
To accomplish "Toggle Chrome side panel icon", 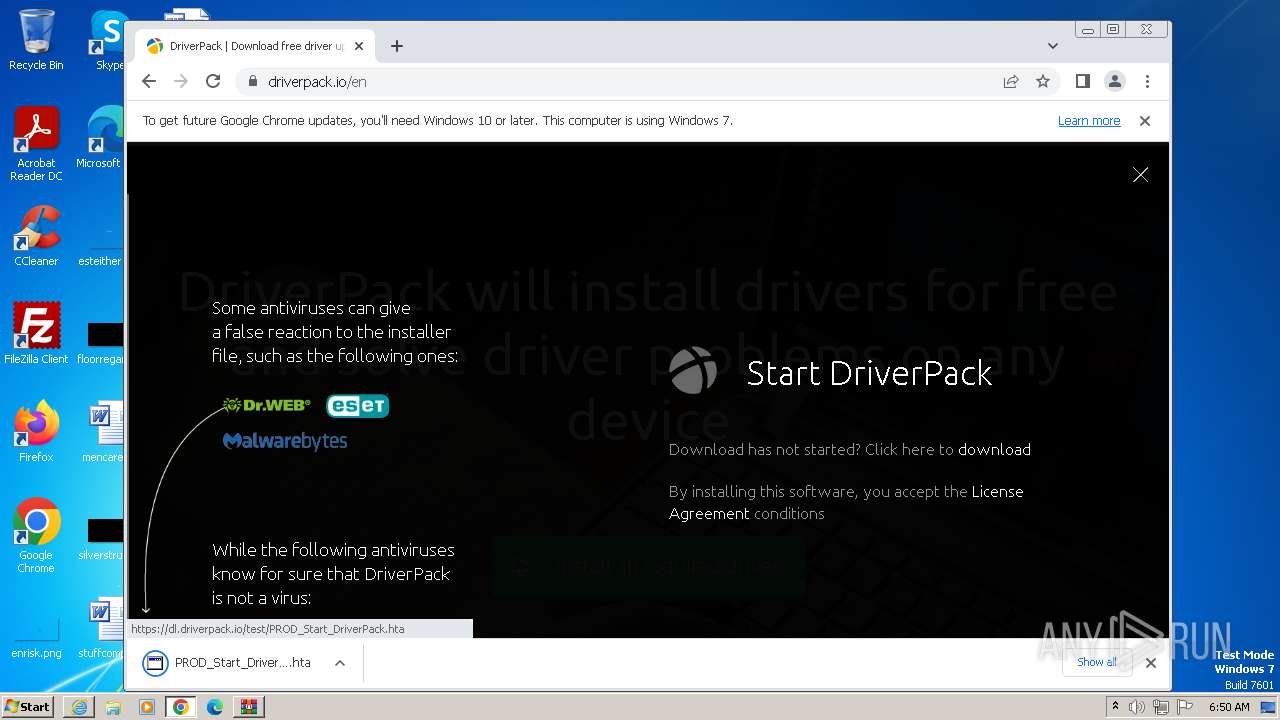I will click(x=1082, y=82).
